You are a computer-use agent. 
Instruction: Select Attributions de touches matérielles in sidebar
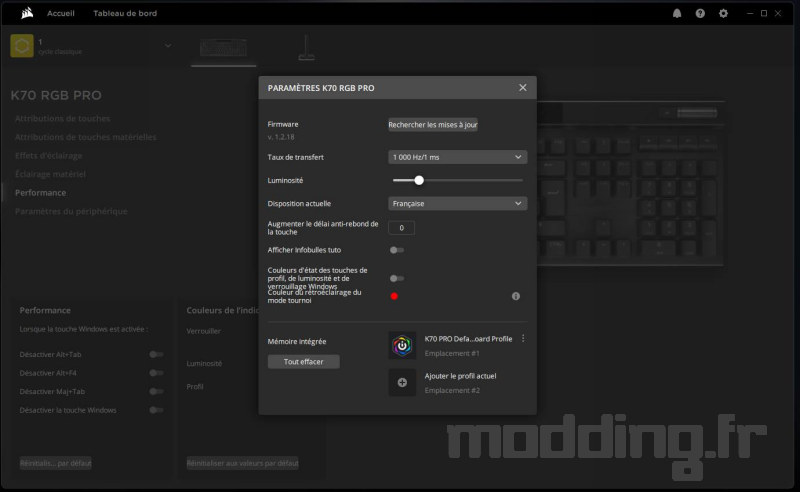pyautogui.click(x=85, y=137)
